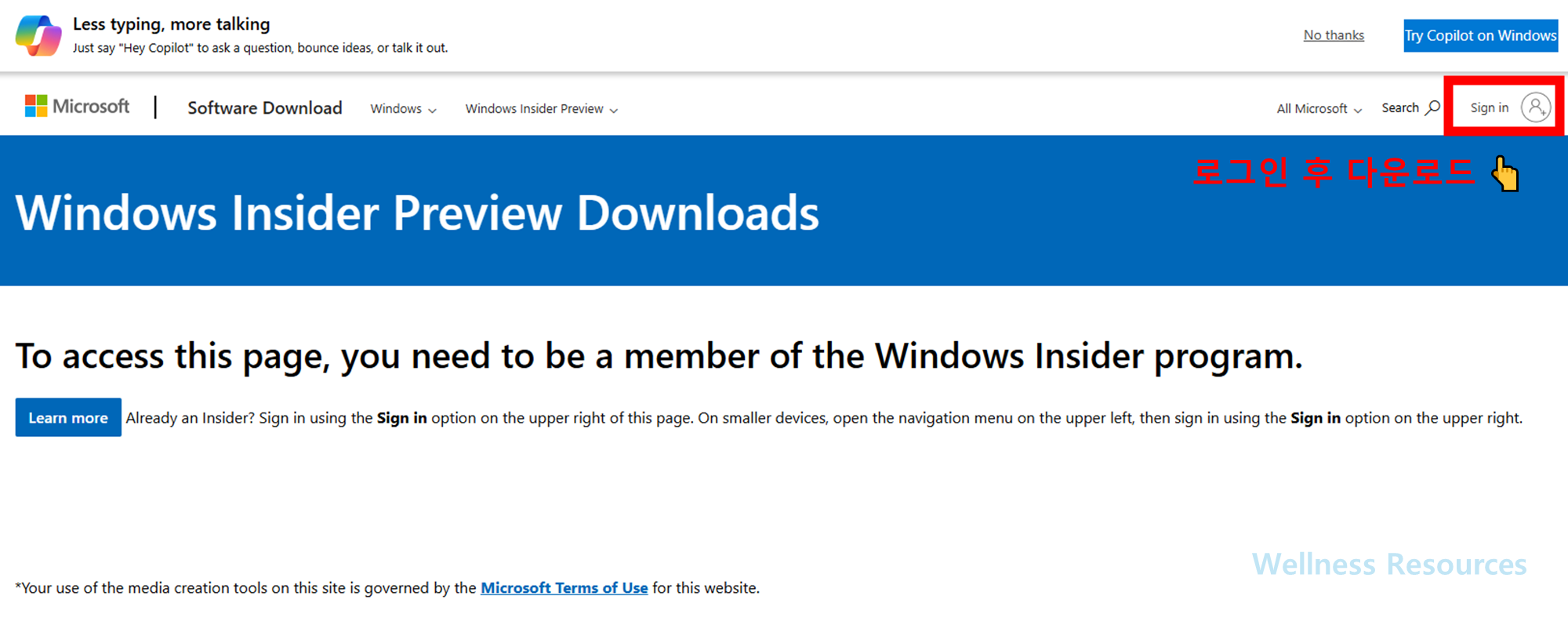
Task: Click the Search magnifier icon
Action: (x=1432, y=107)
